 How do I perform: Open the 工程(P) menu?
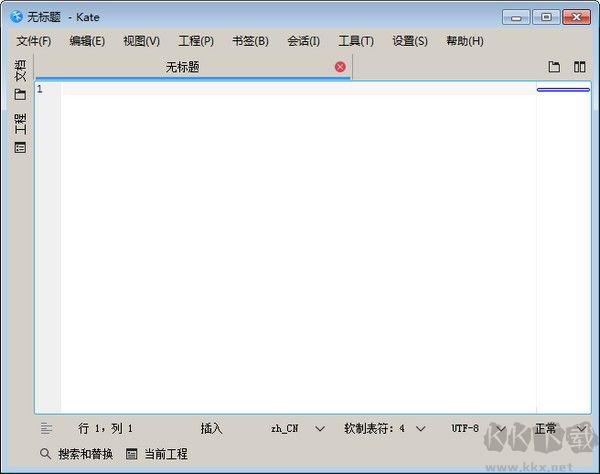[196, 41]
